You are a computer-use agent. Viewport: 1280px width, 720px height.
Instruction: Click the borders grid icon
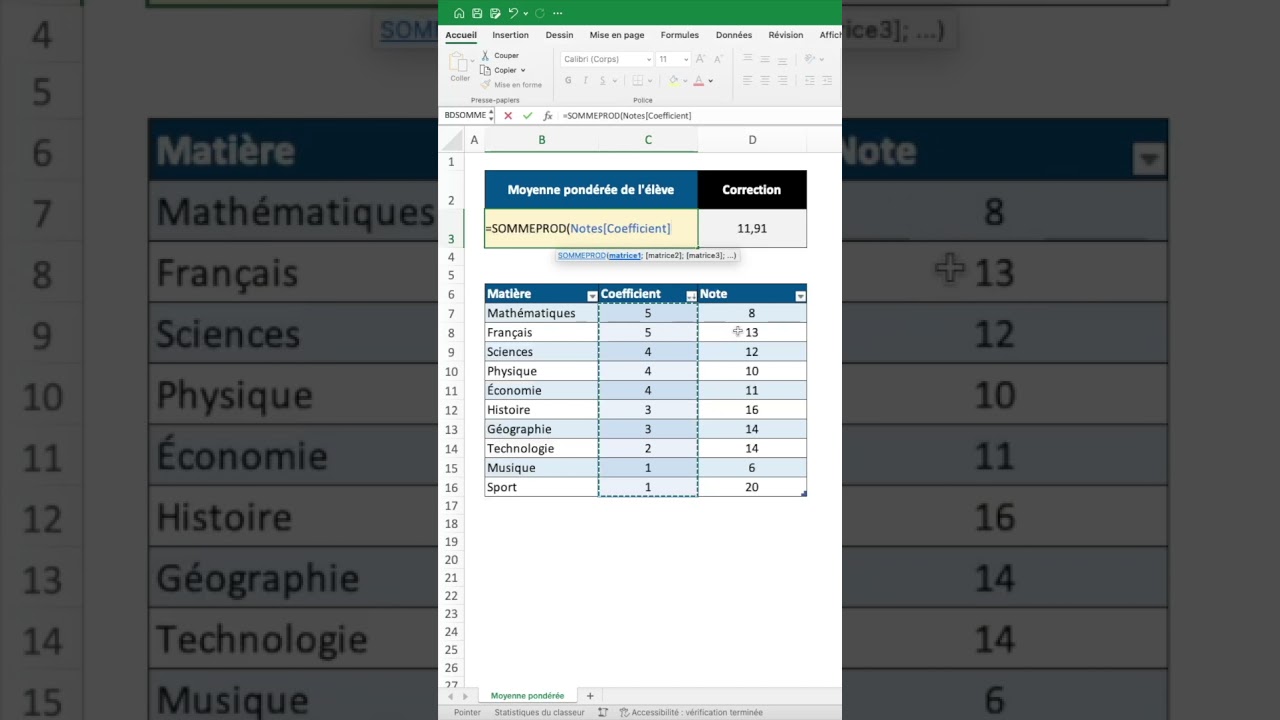coord(636,80)
